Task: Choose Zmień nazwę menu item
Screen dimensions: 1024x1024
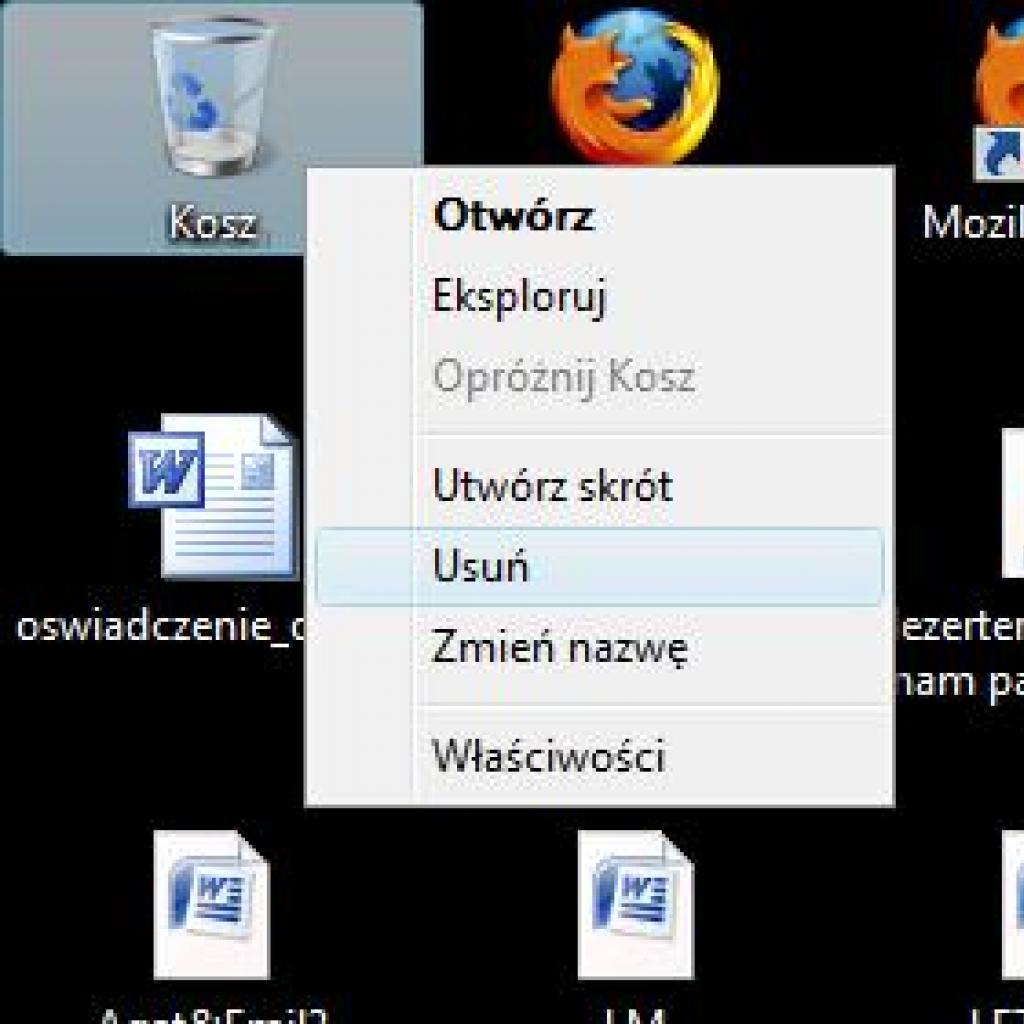Action: tap(600, 647)
